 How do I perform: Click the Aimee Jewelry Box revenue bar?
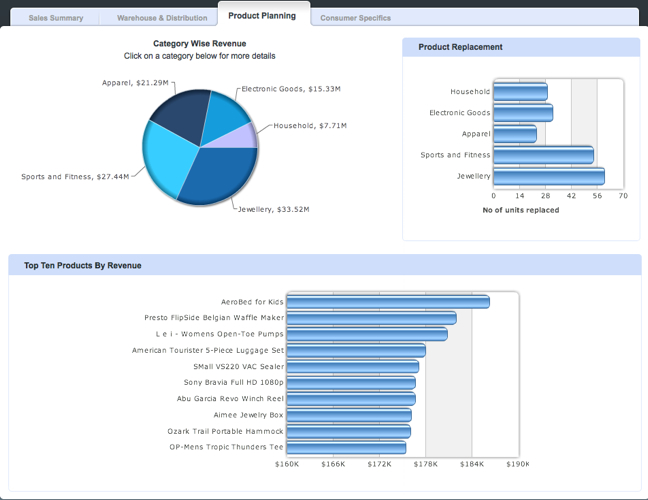coord(348,415)
